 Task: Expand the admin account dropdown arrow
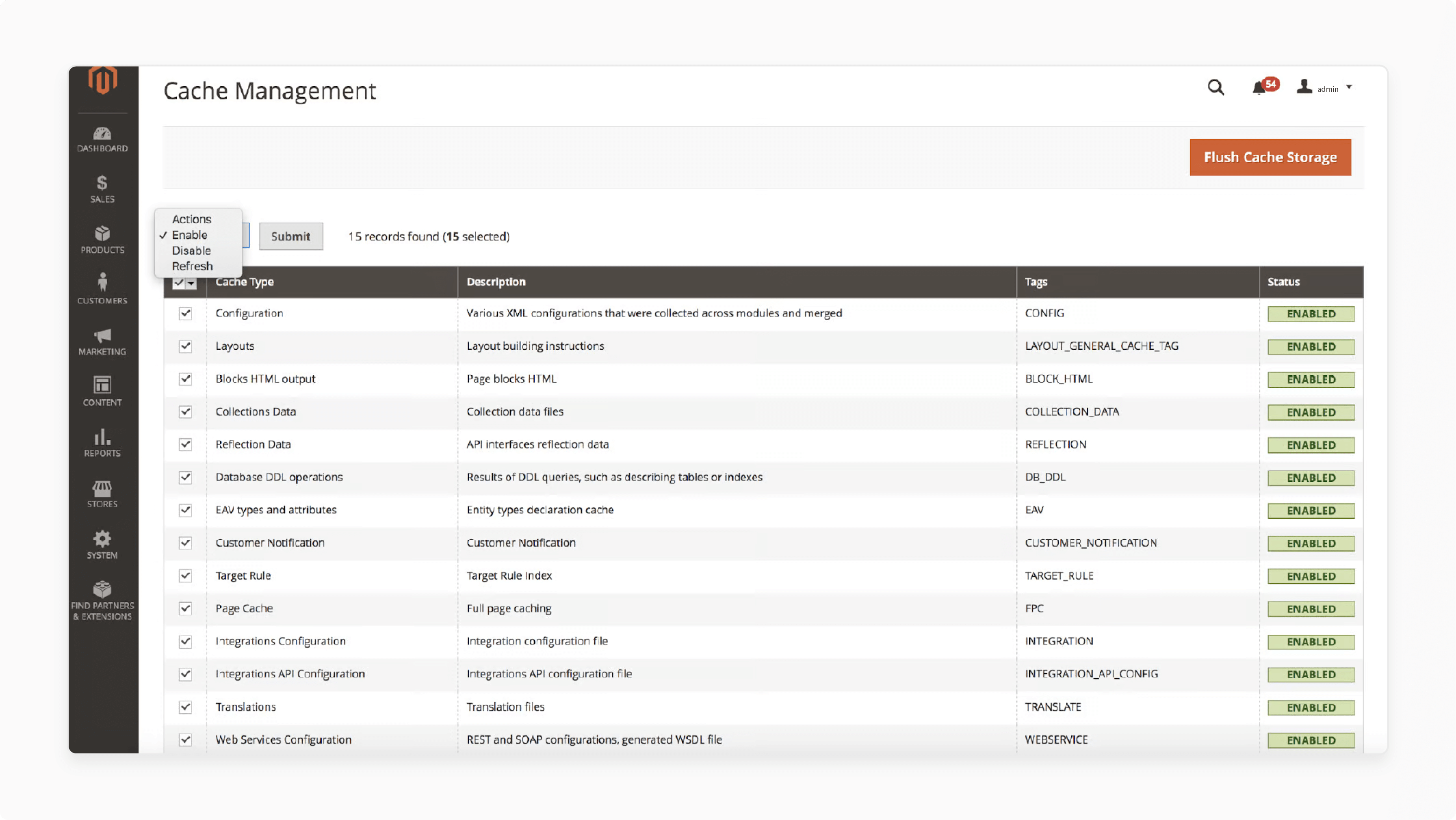pyautogui.click(x=1349, y=88)
